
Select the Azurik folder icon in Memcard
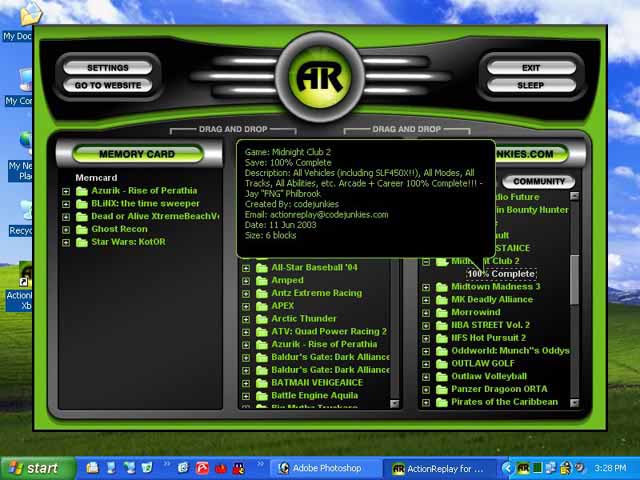[82, 191]
